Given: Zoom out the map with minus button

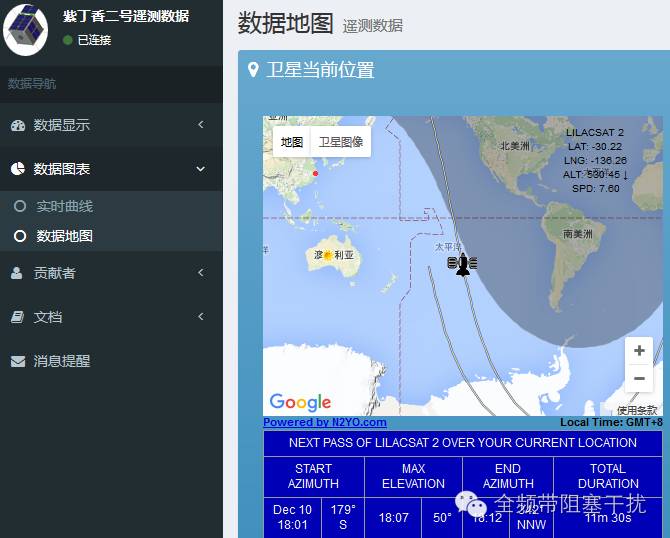Looking at the screenshot, I should point(639,378).
